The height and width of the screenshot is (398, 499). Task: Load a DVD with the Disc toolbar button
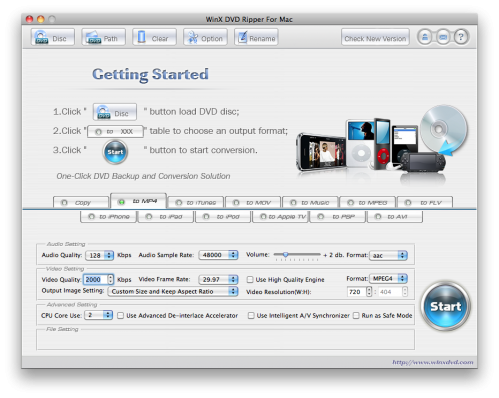click(53, 37)
